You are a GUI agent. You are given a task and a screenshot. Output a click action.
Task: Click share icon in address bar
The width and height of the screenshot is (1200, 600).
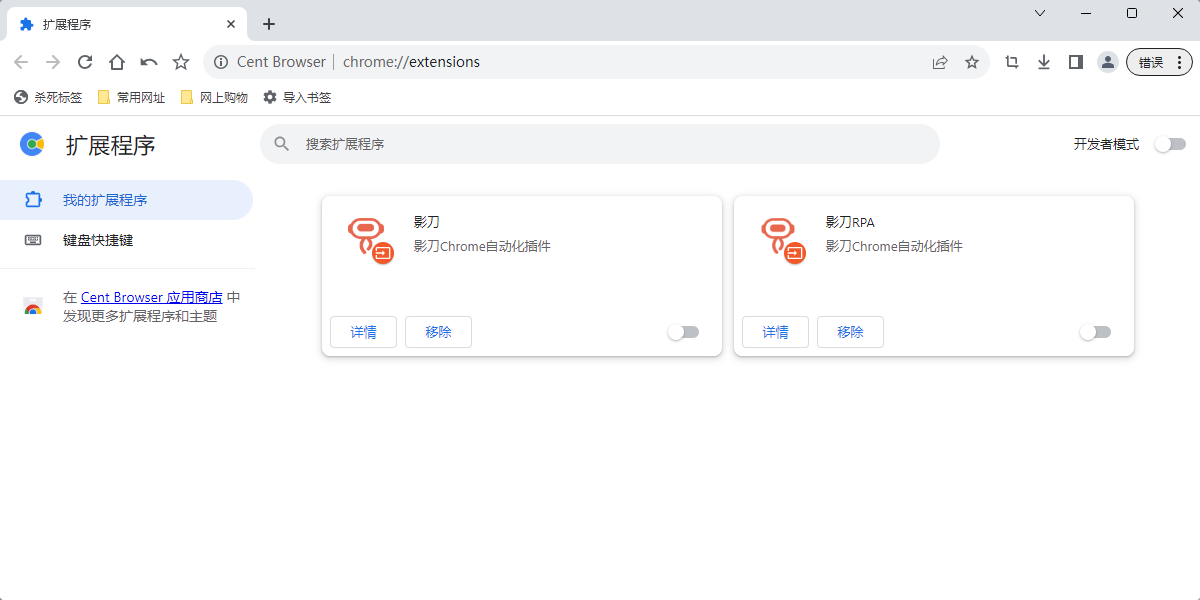[x=940, y=62]
